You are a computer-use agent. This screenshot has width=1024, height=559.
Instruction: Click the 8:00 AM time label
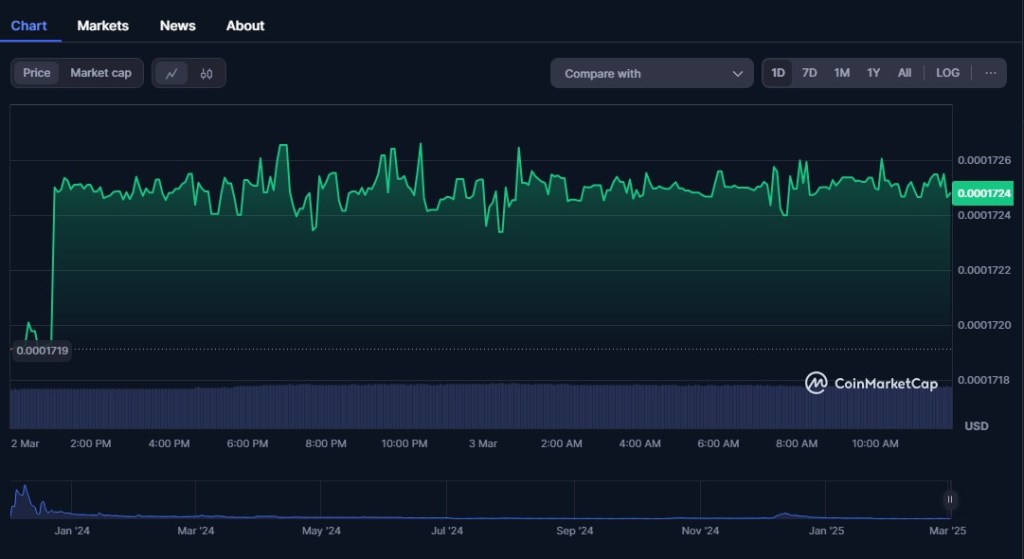pyautogui.click(x=797, y=443)
